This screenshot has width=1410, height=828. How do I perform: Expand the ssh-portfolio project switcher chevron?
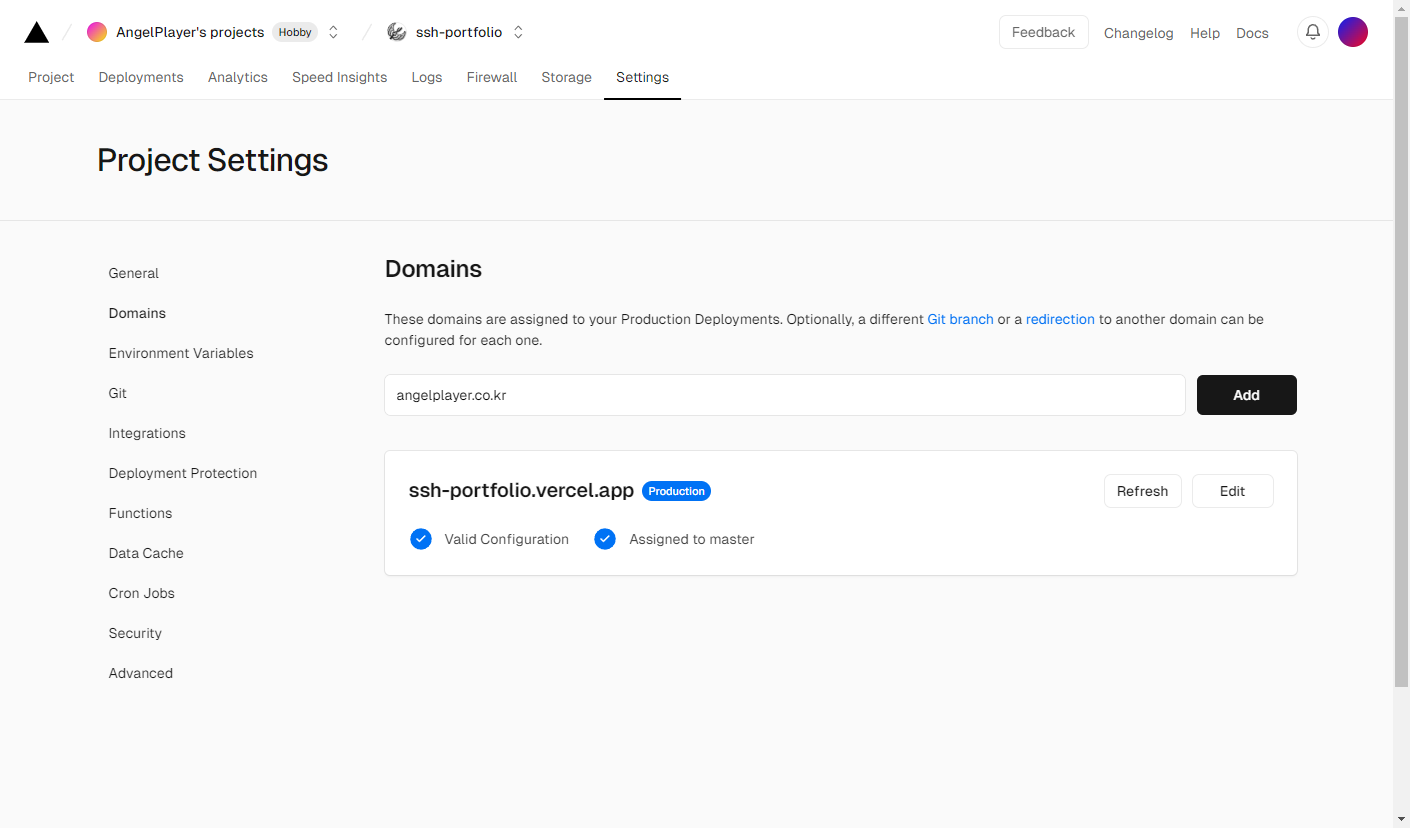coord(518,32)
